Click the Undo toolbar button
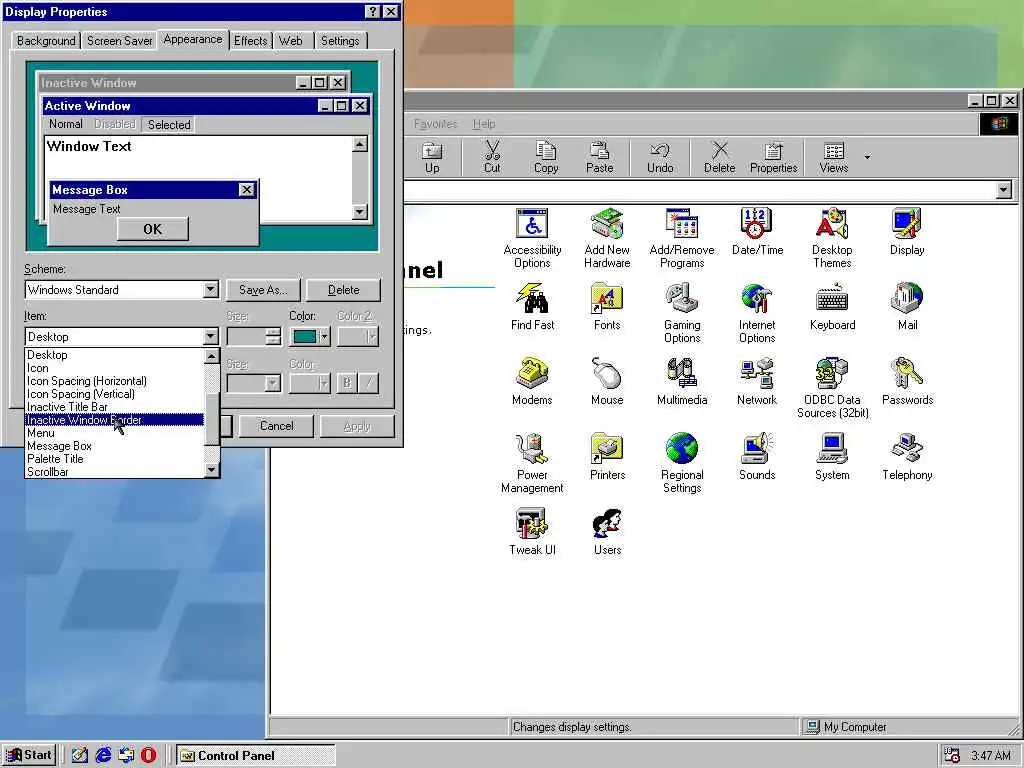The height and width of the screenshot is (768, 1024). (660, 157)
